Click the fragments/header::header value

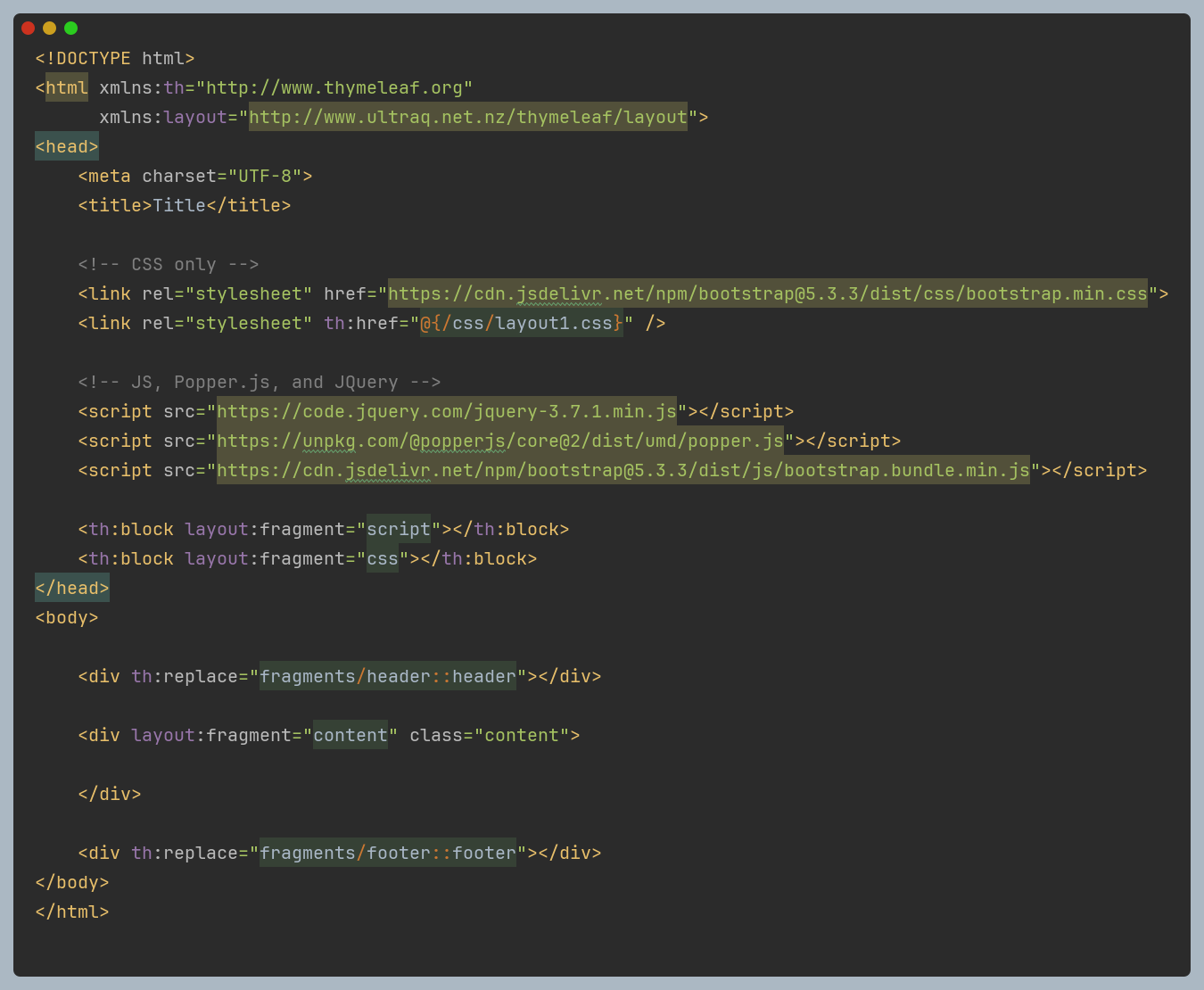[x=388, y=676]
